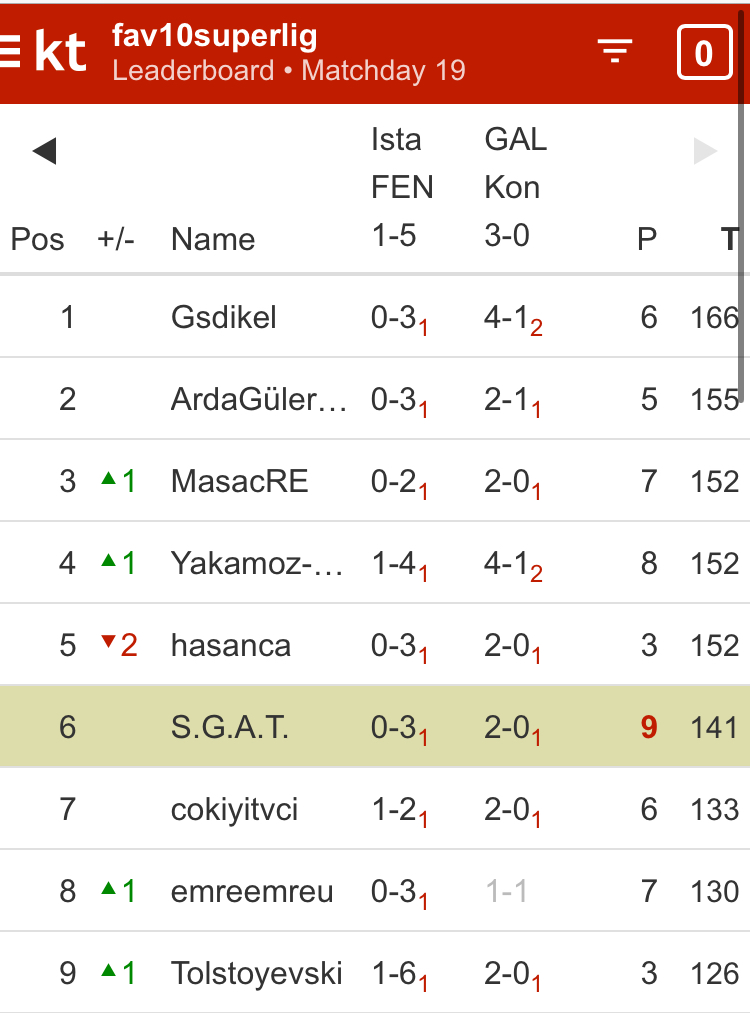Open Tolstoyevski's player profile
This screenshot has width=750, height=1013.
(257, 974)
